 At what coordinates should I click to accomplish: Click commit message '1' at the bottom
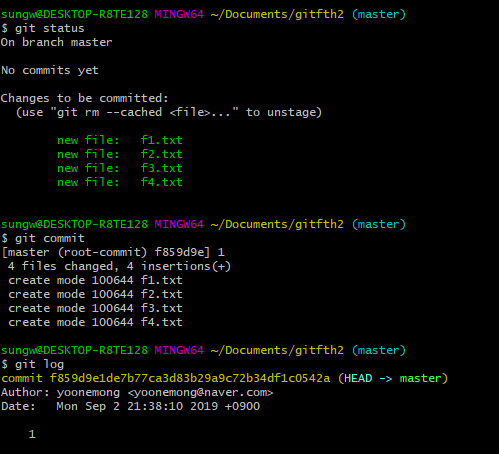[32, 434]
